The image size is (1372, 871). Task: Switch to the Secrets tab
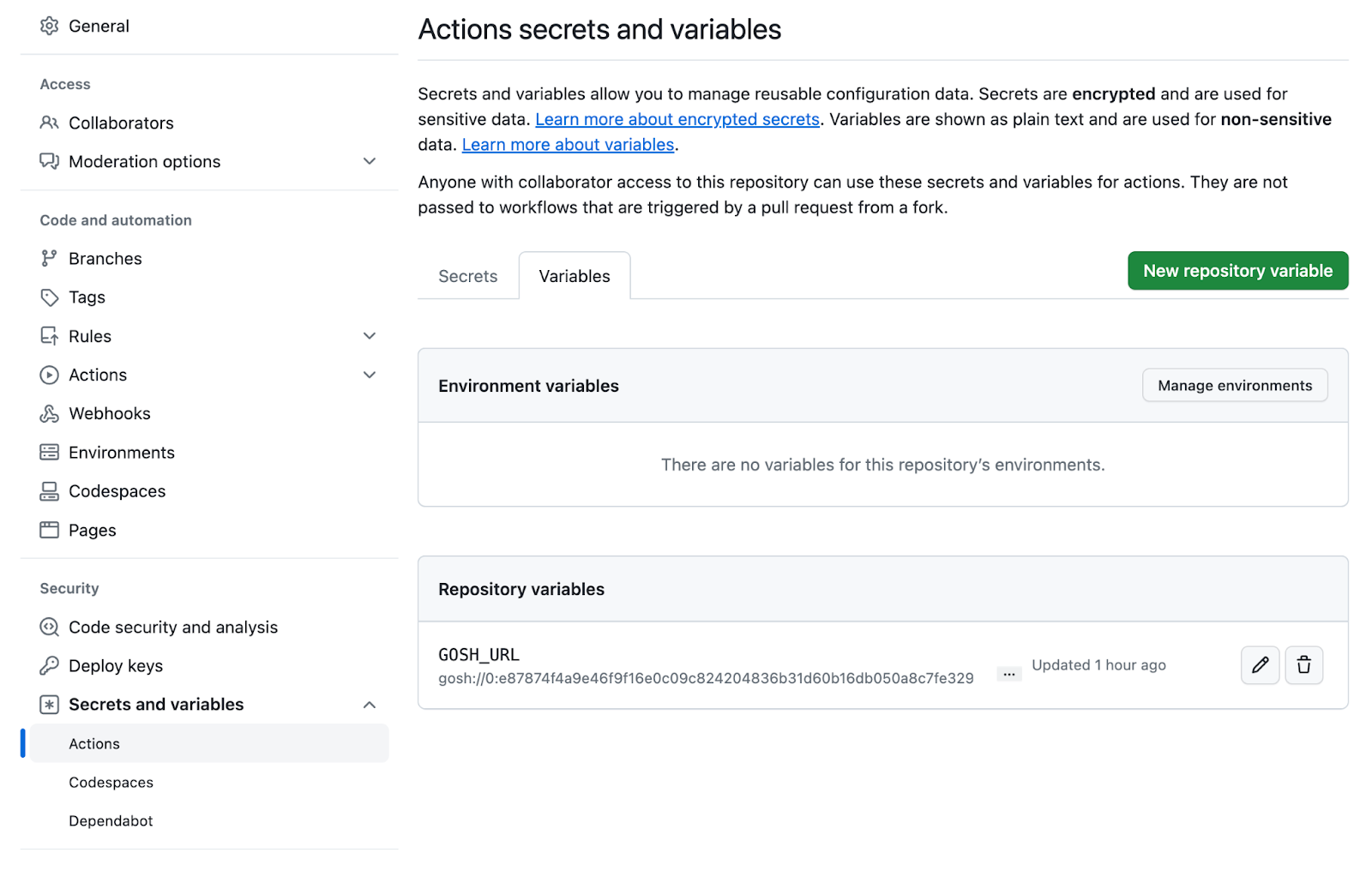pos(467,276)
